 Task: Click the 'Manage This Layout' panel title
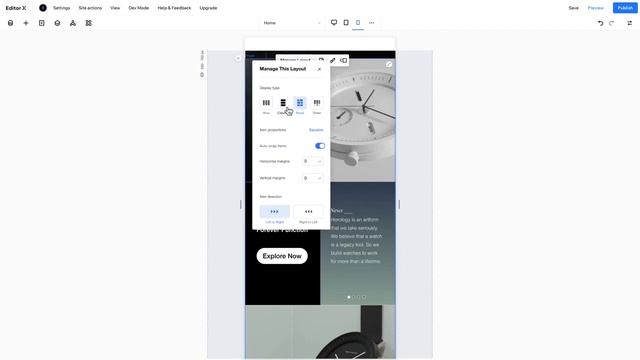283,69
